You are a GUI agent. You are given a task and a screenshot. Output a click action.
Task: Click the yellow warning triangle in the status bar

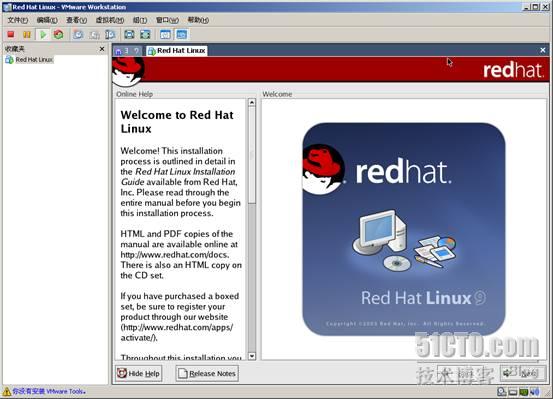[7, 391]
